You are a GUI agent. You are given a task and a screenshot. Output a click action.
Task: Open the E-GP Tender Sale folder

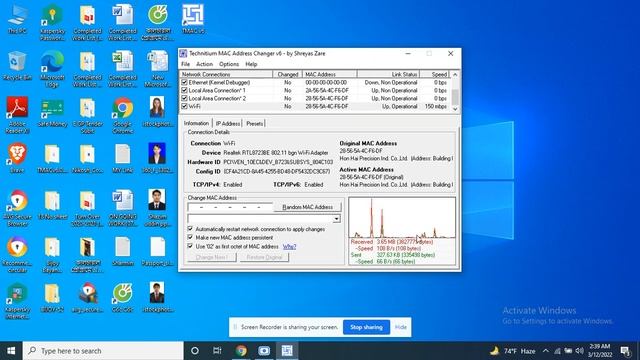[x=87, y=115]
